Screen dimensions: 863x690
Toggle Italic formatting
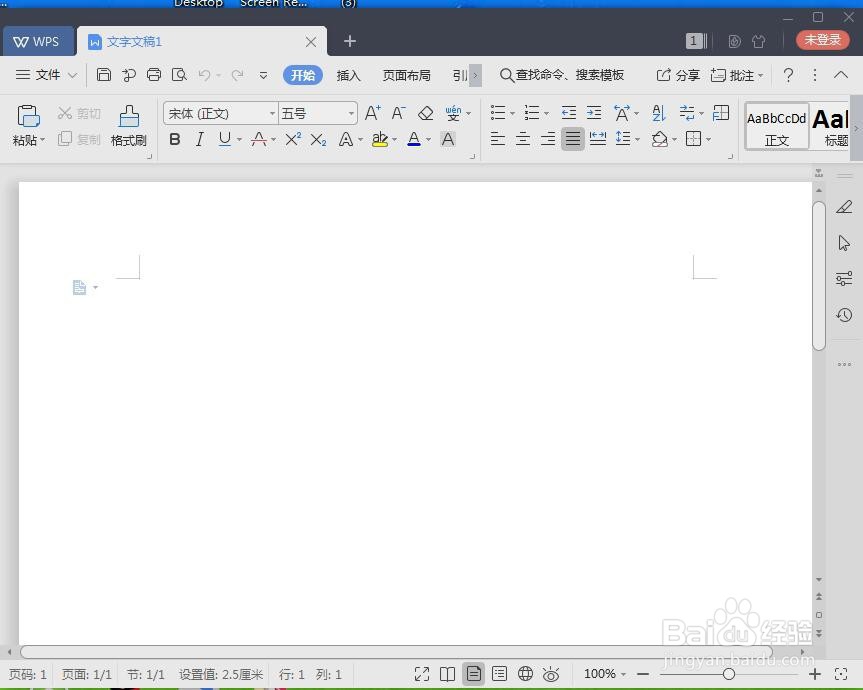[200, 139]
